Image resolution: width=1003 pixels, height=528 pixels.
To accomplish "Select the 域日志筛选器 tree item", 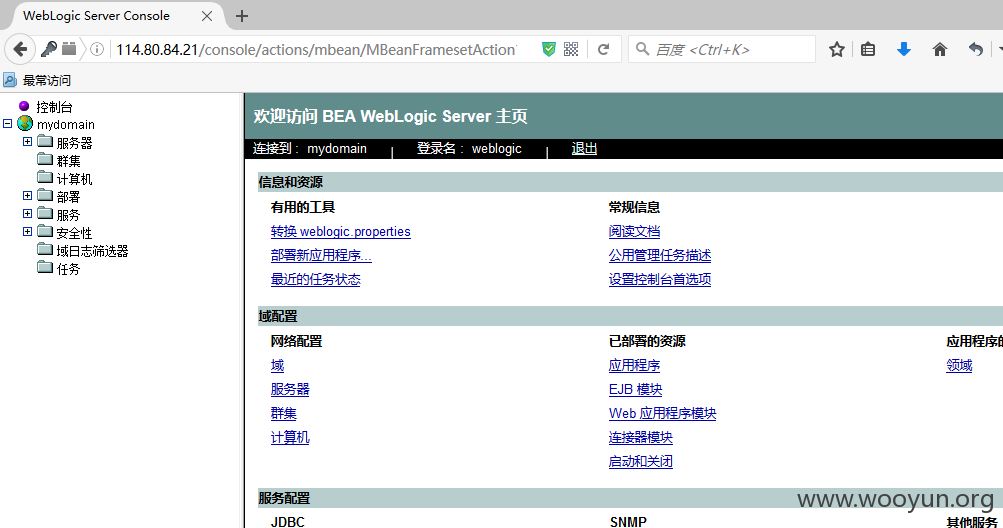I will point(92,251).
